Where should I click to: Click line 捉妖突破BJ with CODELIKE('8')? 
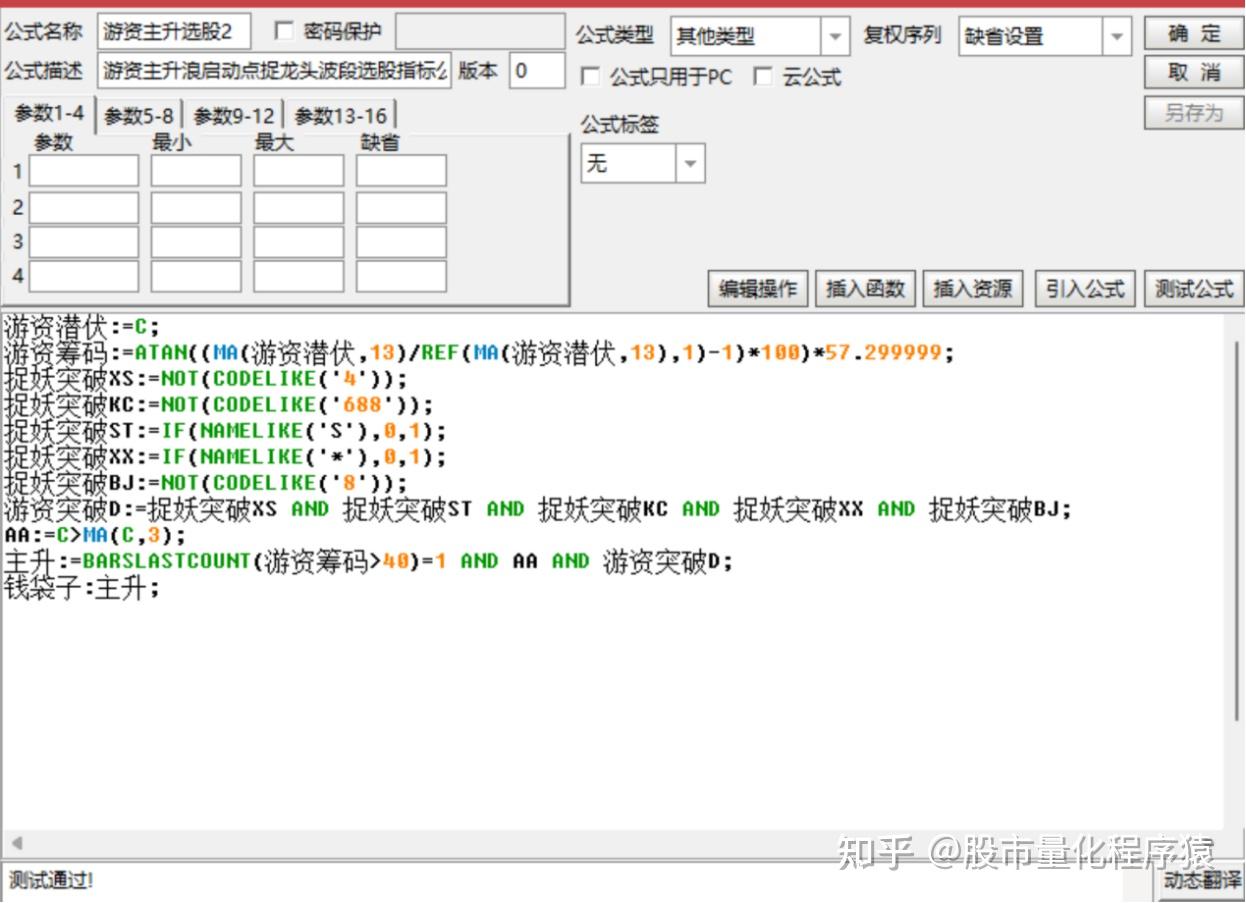[206, 483]
